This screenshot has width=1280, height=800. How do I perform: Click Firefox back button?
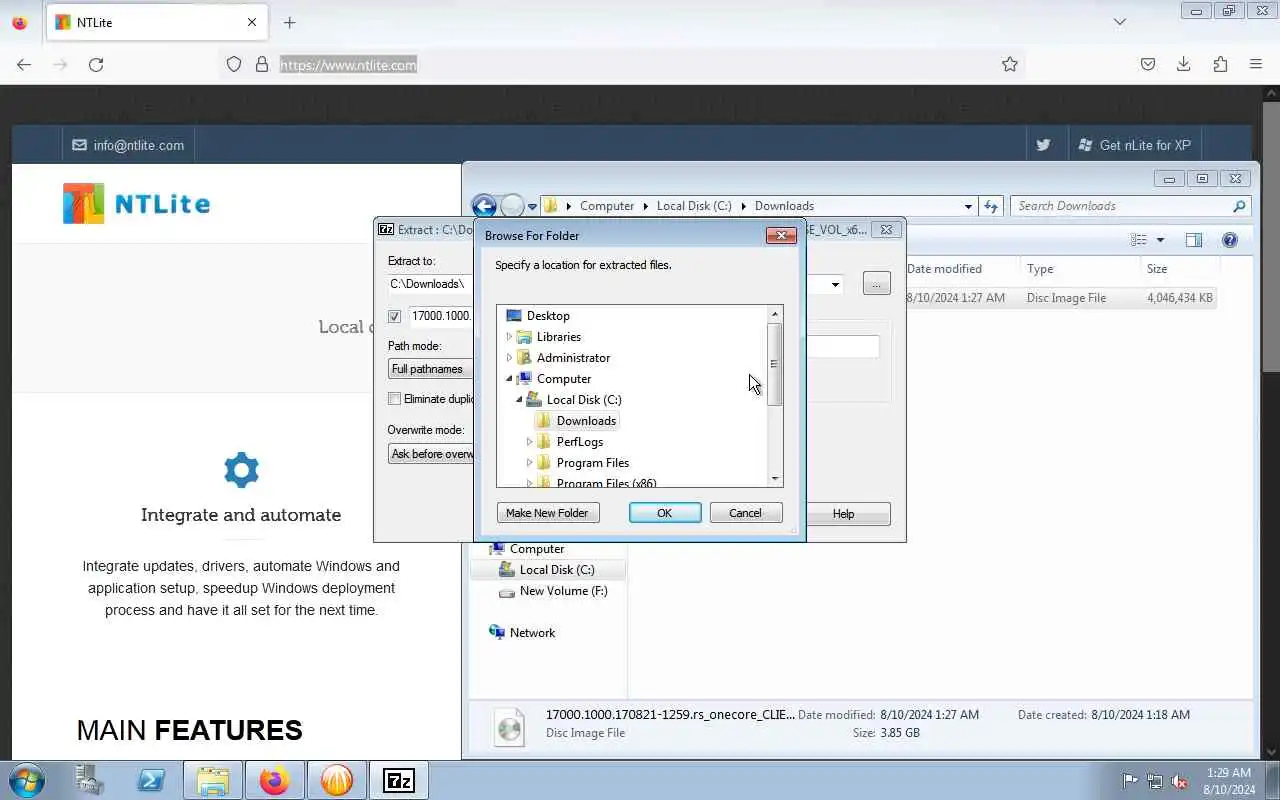point(24,64)
